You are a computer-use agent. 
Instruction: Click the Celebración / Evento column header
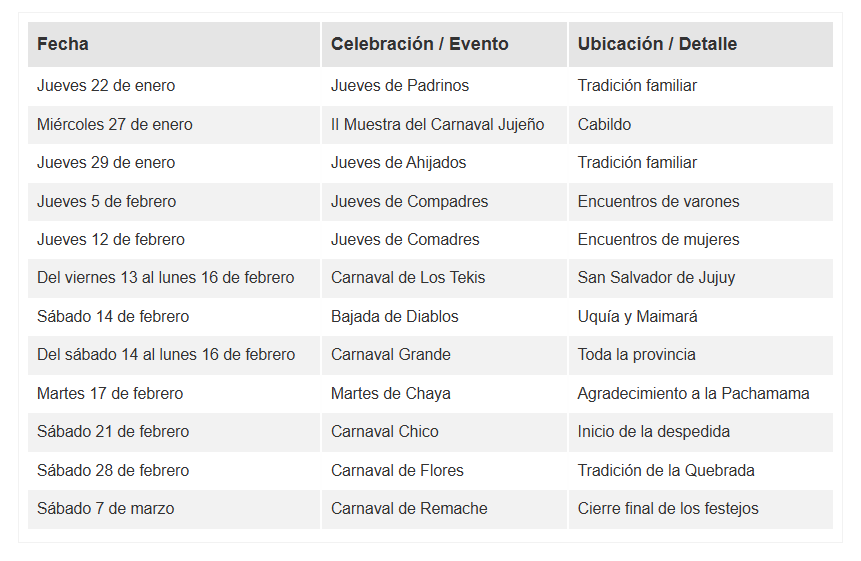pyautogui.click(x=419, y=44)
